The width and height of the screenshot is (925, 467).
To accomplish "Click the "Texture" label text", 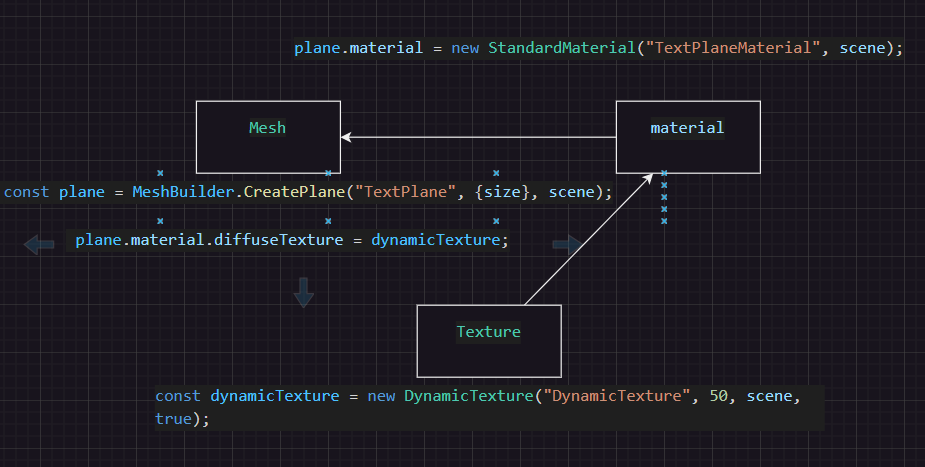I will [488, 332].
